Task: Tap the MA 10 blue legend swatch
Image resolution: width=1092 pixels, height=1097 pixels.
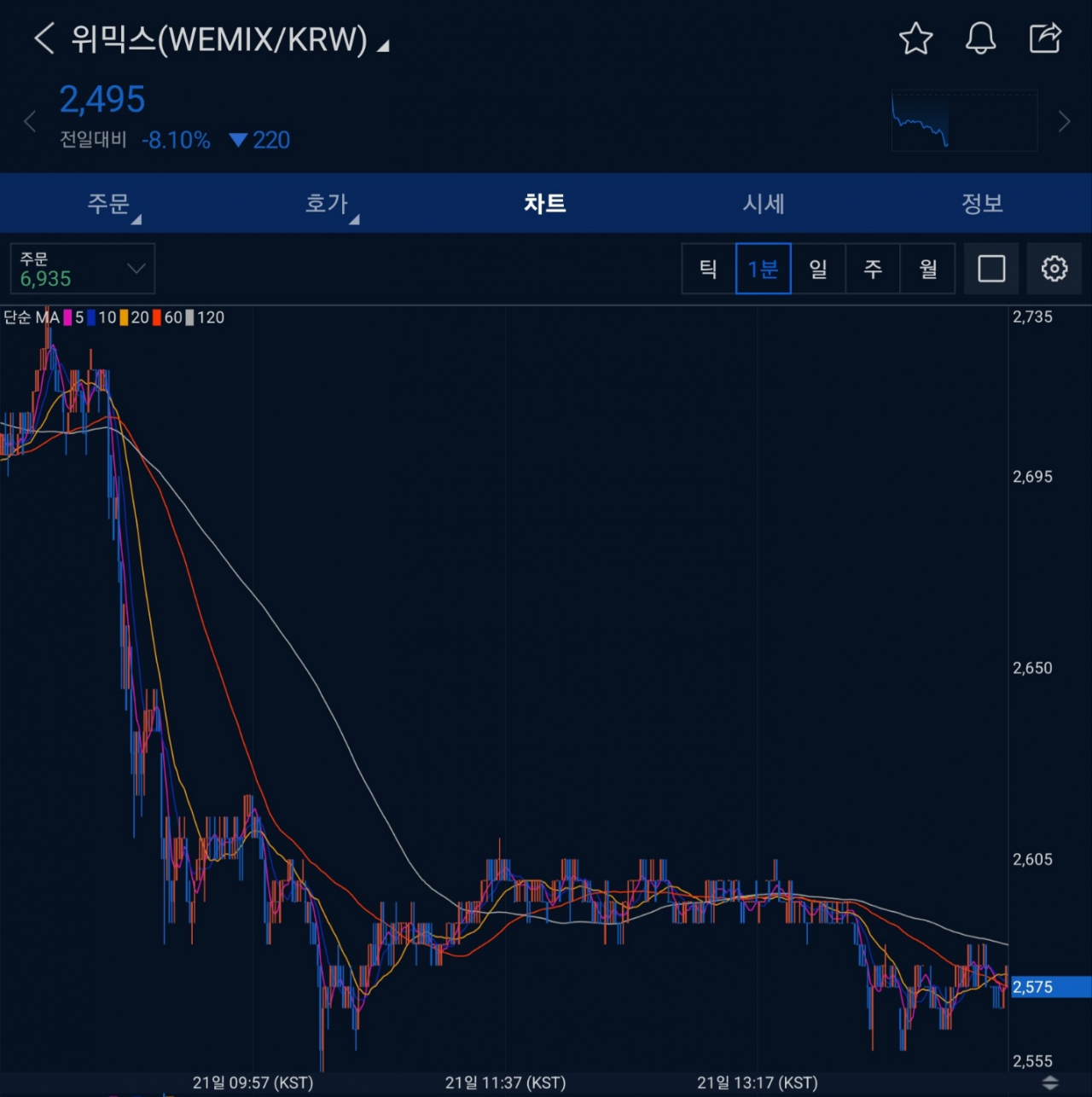Action: tap(90, 317)
